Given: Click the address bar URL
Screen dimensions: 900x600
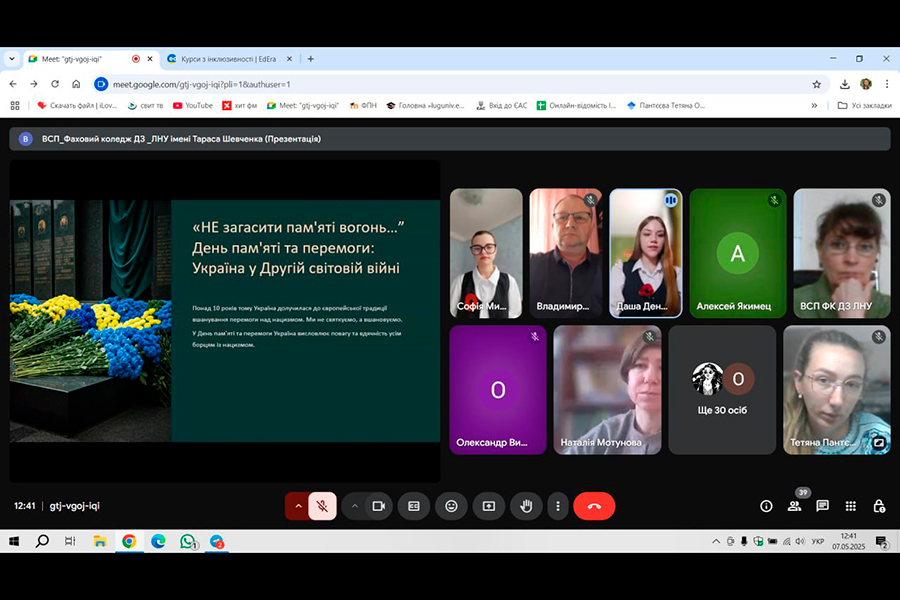Looking at the screenshot, I should point(201,84).
